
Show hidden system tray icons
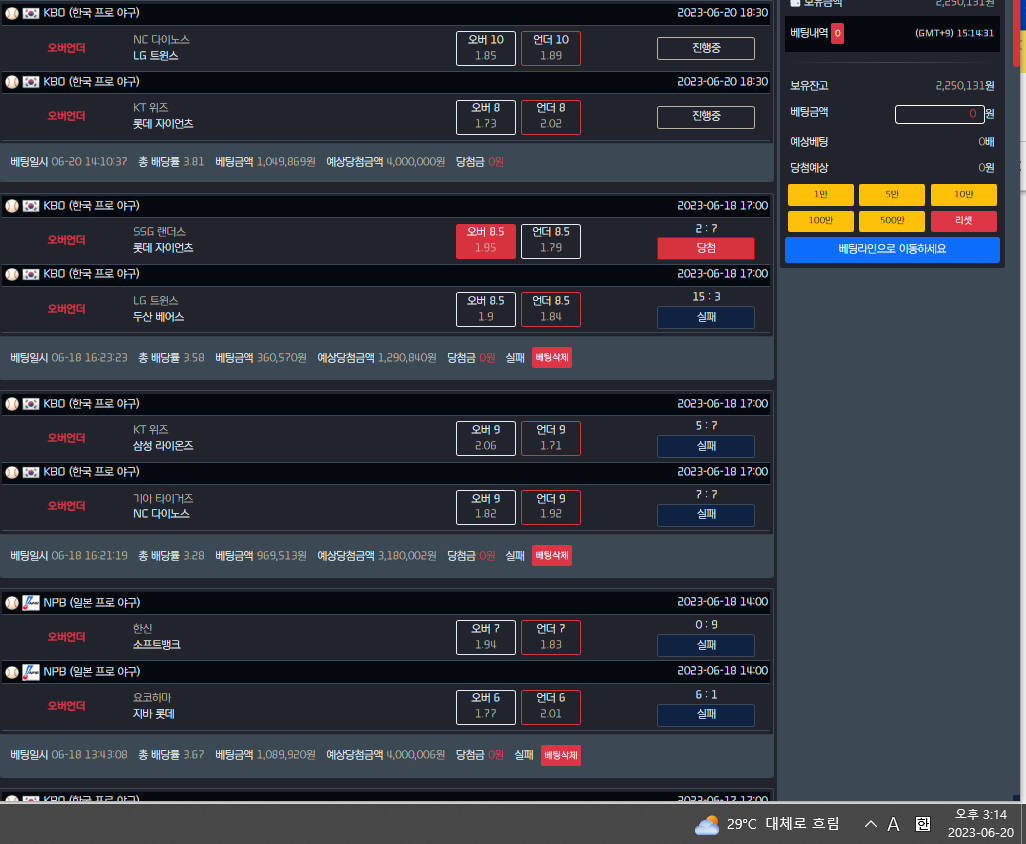870,824
